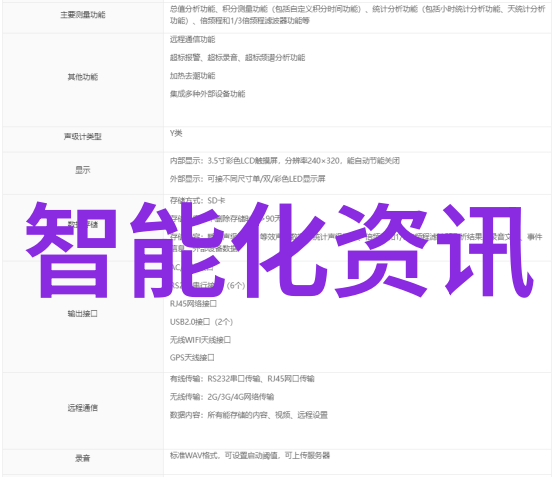Click the 数据内容 line in 远程通信

click(249, 415)
